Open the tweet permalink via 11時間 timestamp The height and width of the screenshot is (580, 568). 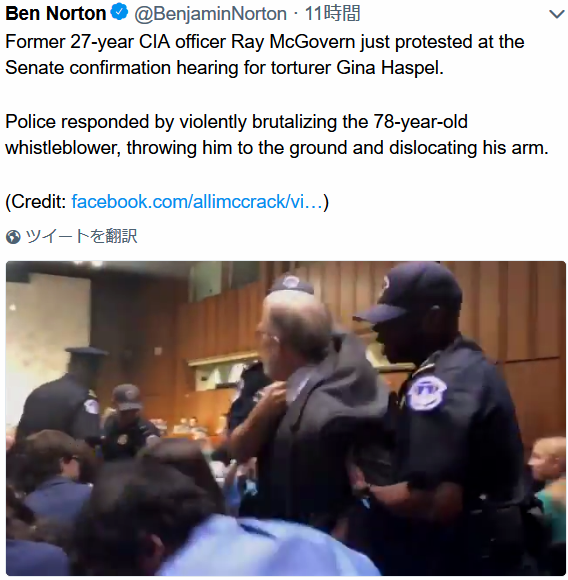332,14
